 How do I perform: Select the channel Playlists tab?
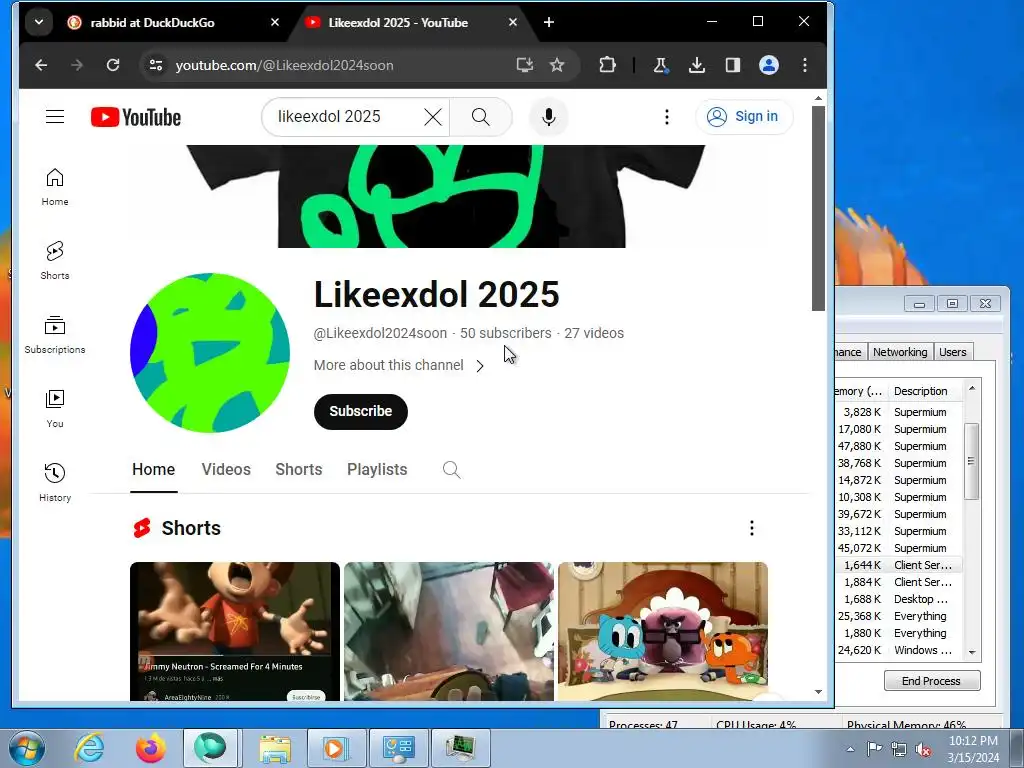[x=377, y=470]
